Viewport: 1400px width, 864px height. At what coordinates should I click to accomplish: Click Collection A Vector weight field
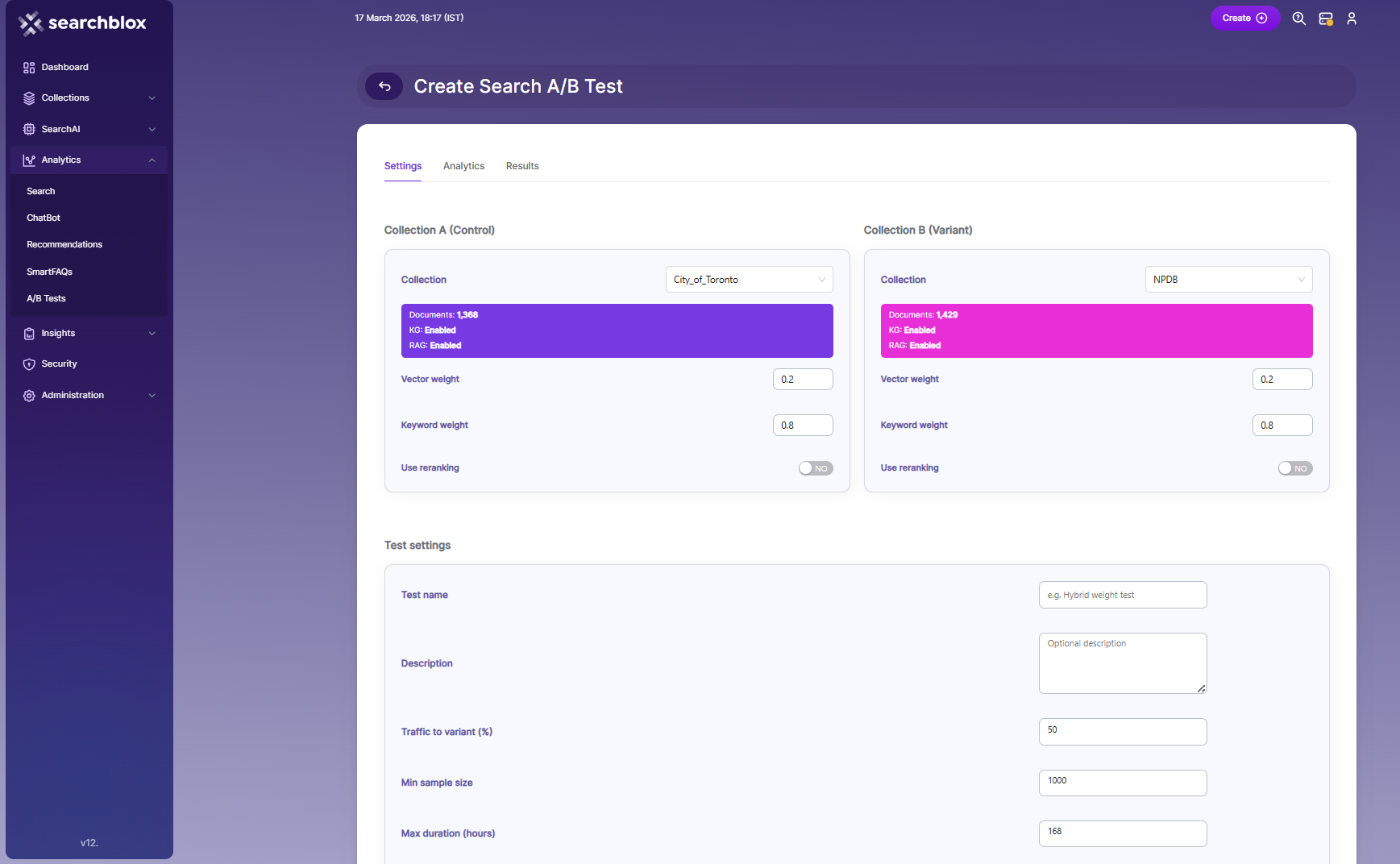803,380
